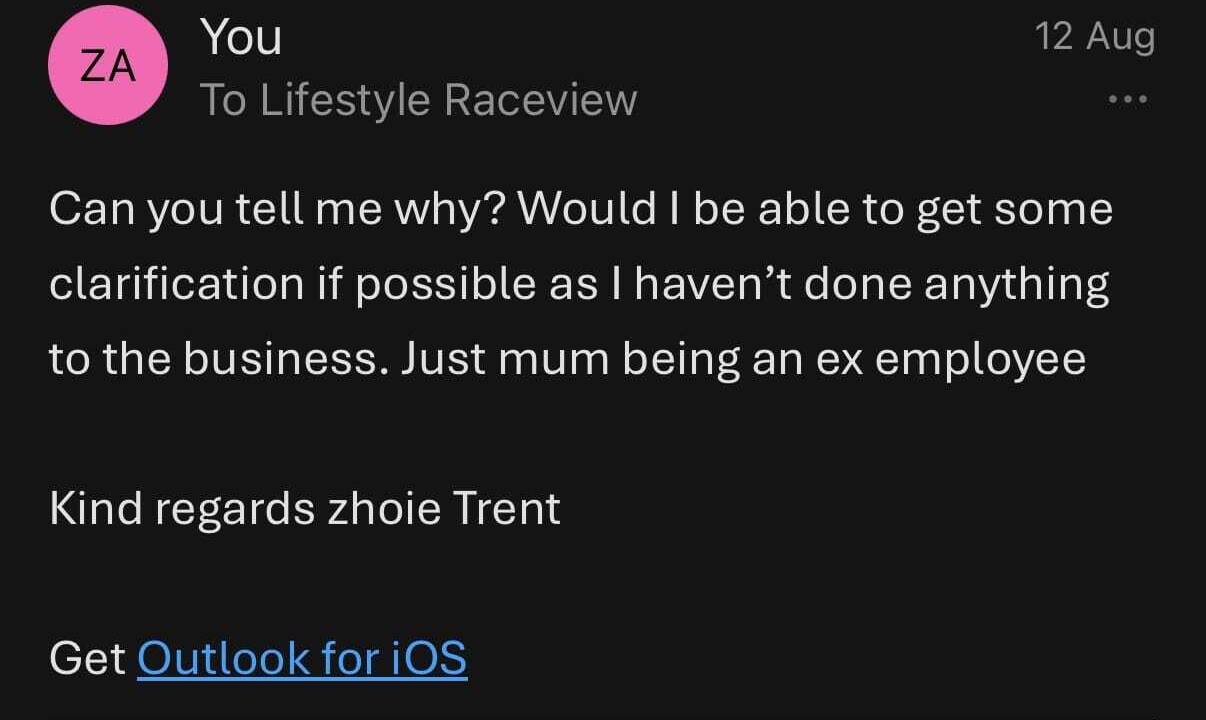Click the 12 Aug date stamp
Screen dimensions: 1206x720
point(1095,37)
